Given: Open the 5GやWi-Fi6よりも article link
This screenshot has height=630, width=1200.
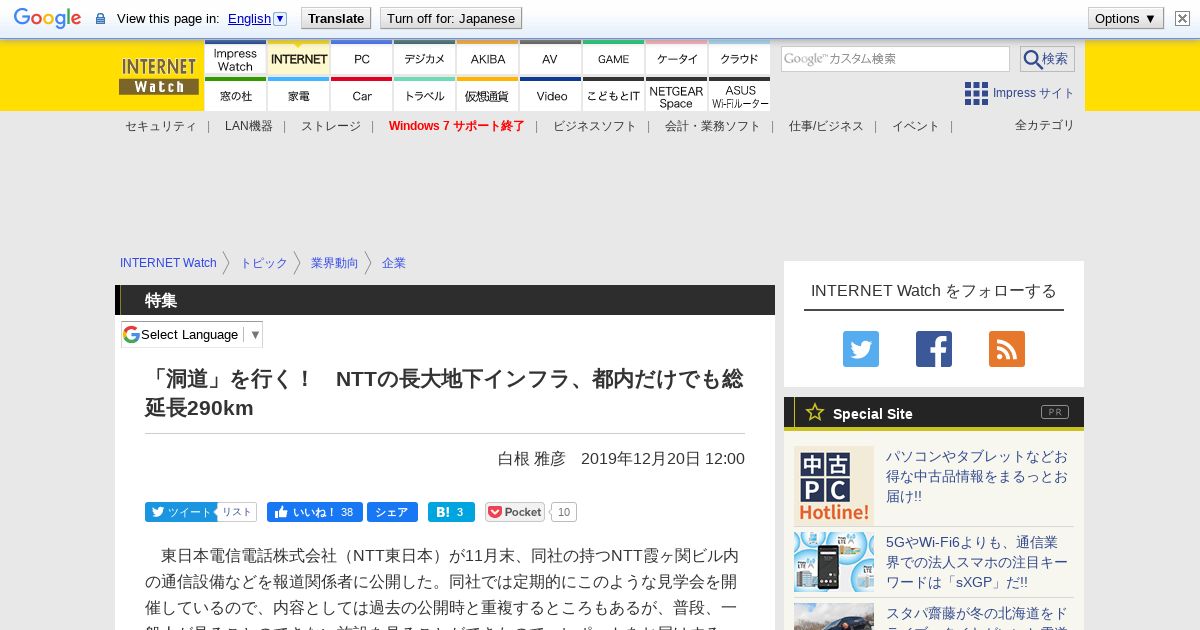Looking at the screenshot, I should (977, 562).
